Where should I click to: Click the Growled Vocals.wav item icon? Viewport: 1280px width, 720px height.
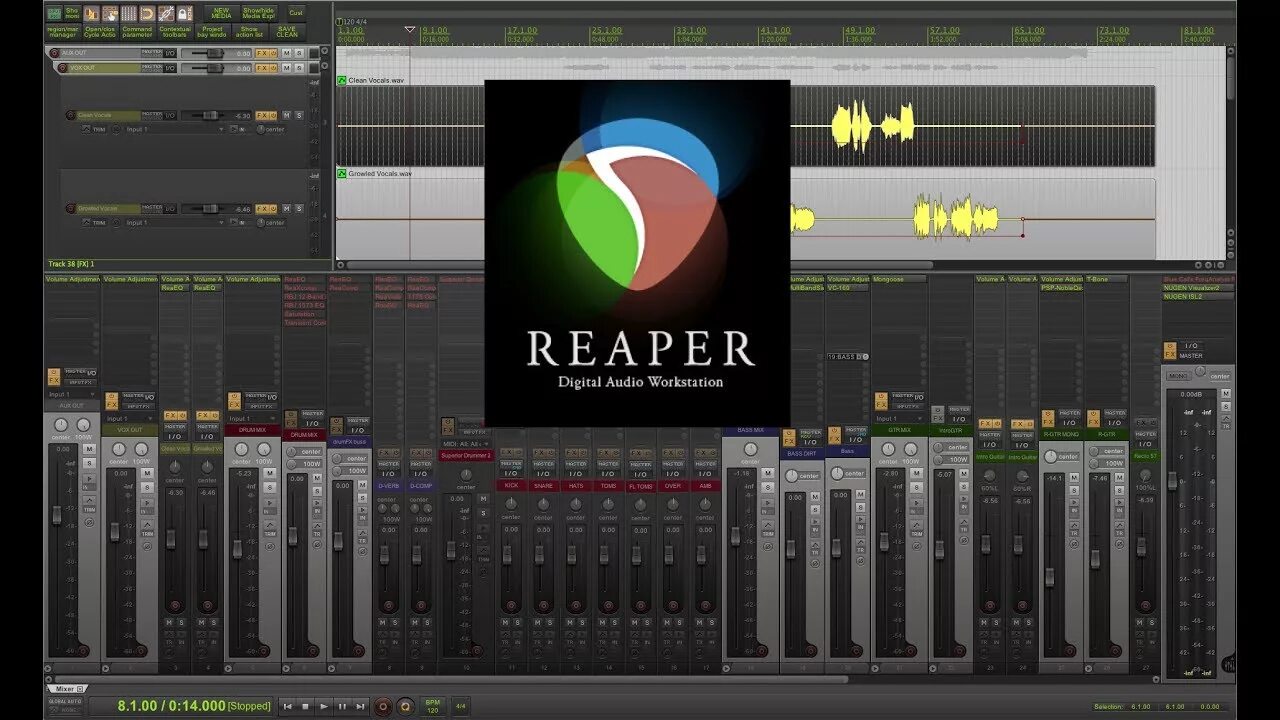point(342,173)
